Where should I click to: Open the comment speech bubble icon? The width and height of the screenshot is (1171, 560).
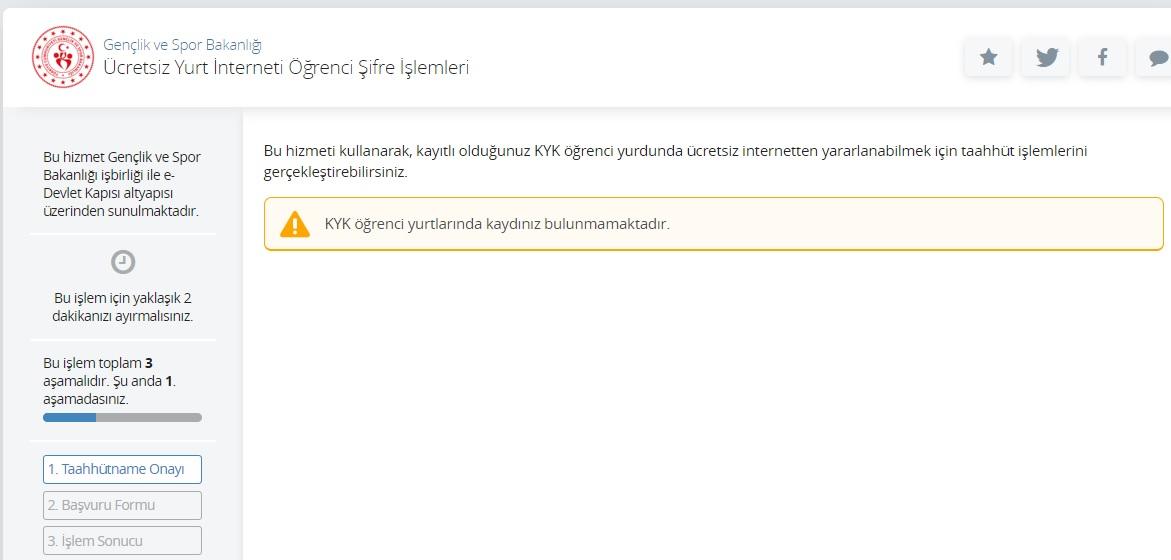[x=1157, y=57]
